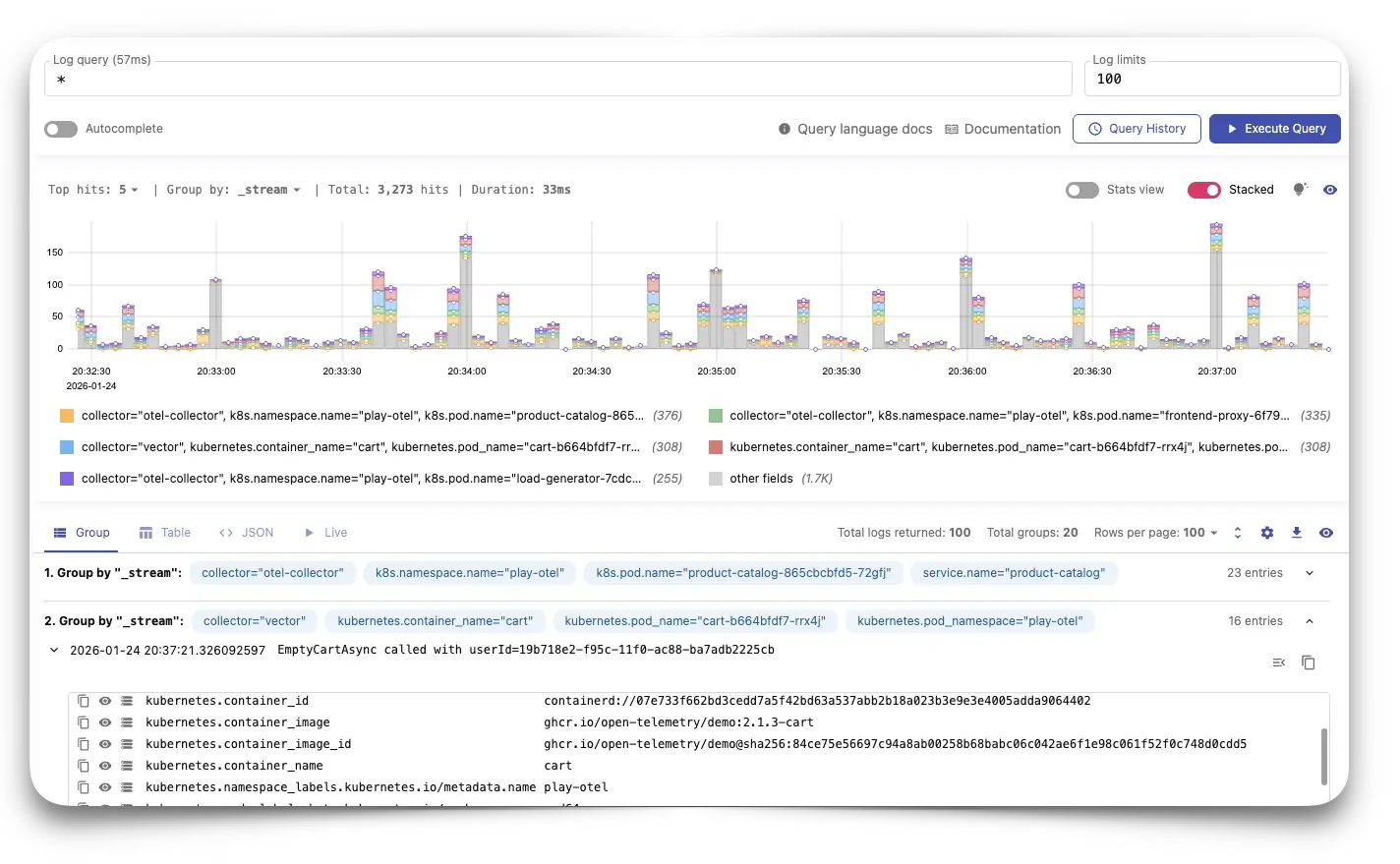Copy the EmptyCartAsync log entry
The height and width of the screenshot is (864, 1400).
coord(1309,662)
